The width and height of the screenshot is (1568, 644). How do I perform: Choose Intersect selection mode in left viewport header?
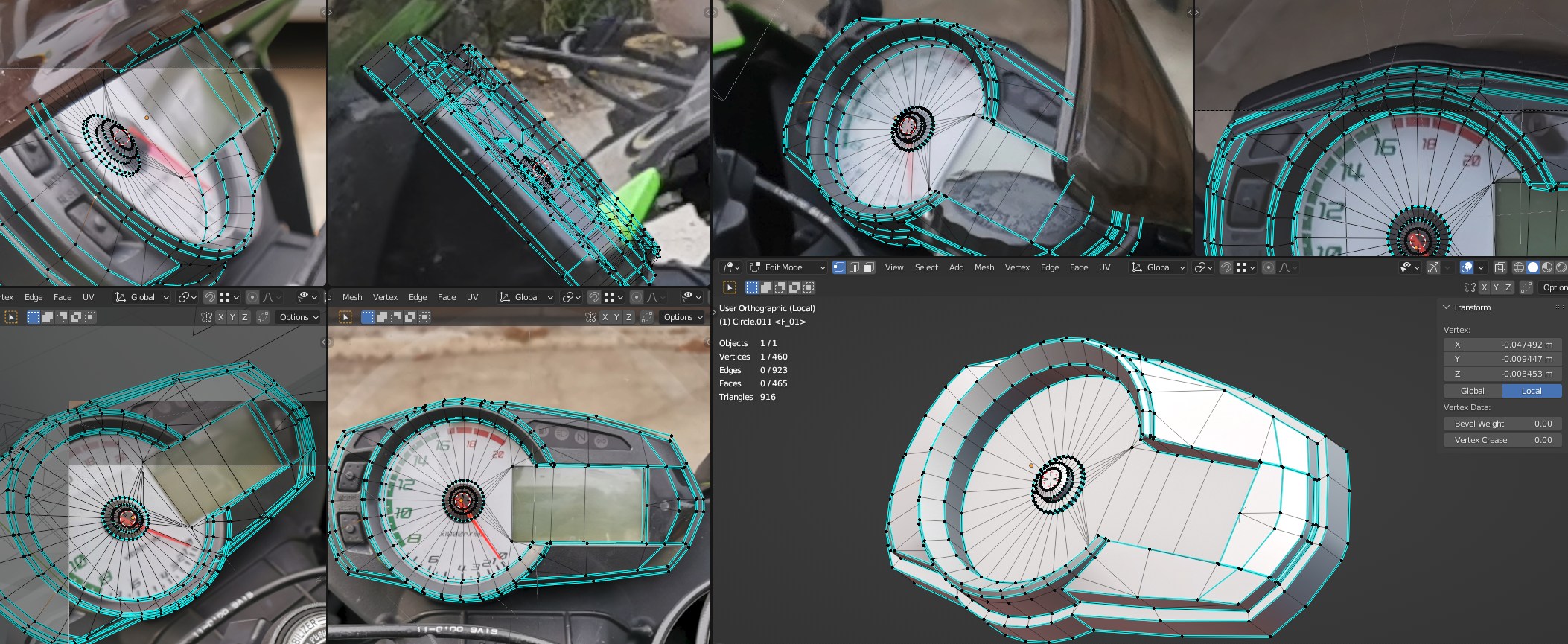pyautogui.click(x=90, y=317)
